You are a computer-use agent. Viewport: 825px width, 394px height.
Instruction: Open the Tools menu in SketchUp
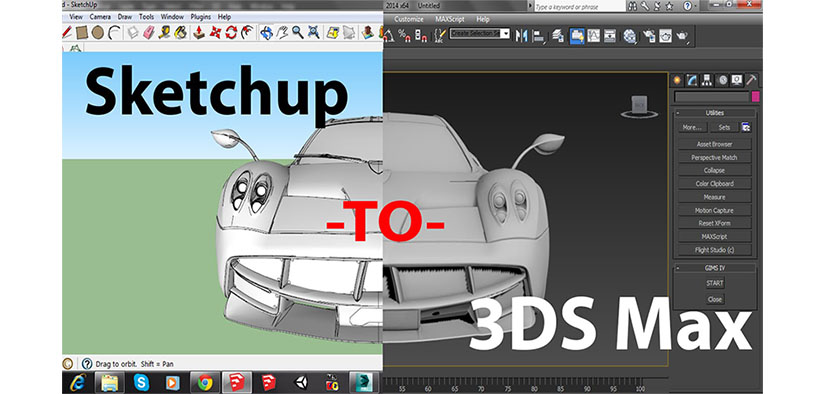[x=146, y=17]
